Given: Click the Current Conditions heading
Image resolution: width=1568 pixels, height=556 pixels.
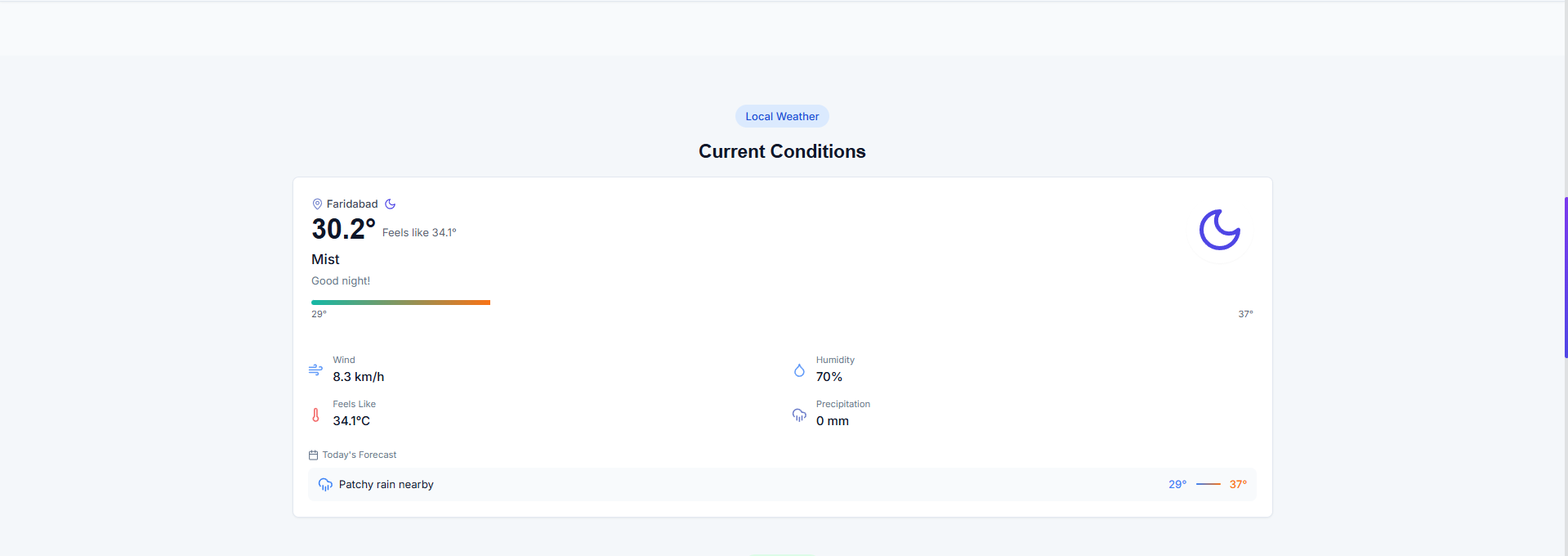Looking at the screenshot, I should pos(782,151).
